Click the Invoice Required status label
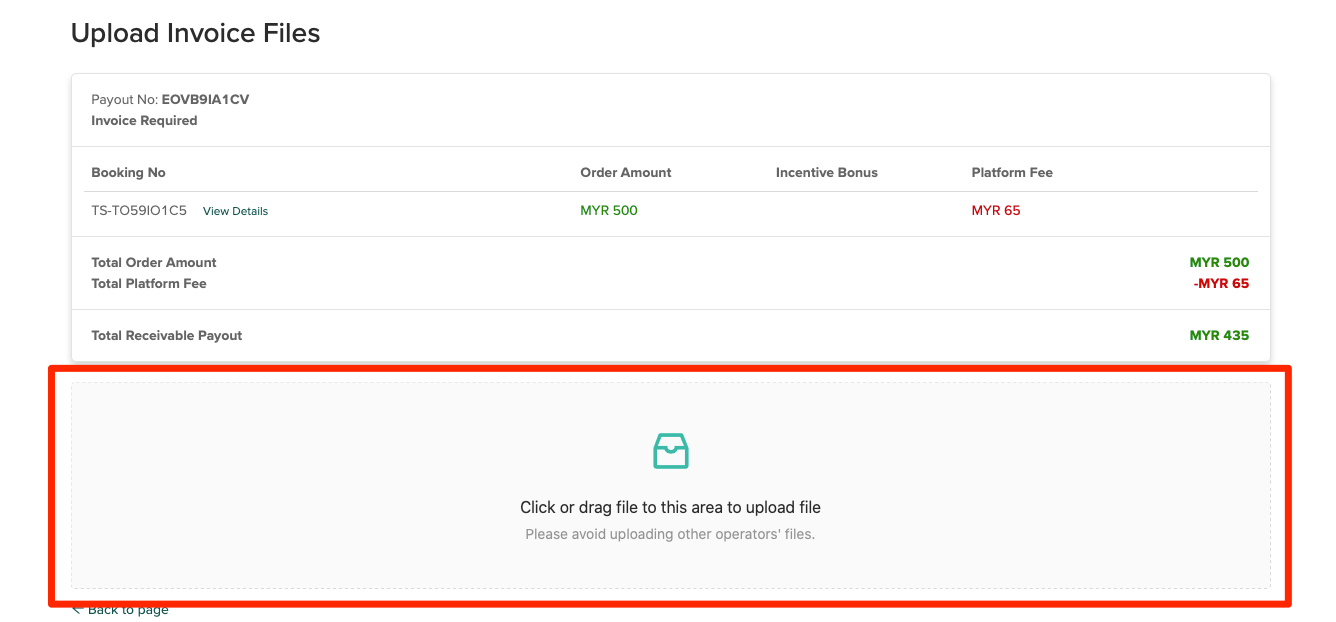 tap(144, 121)
